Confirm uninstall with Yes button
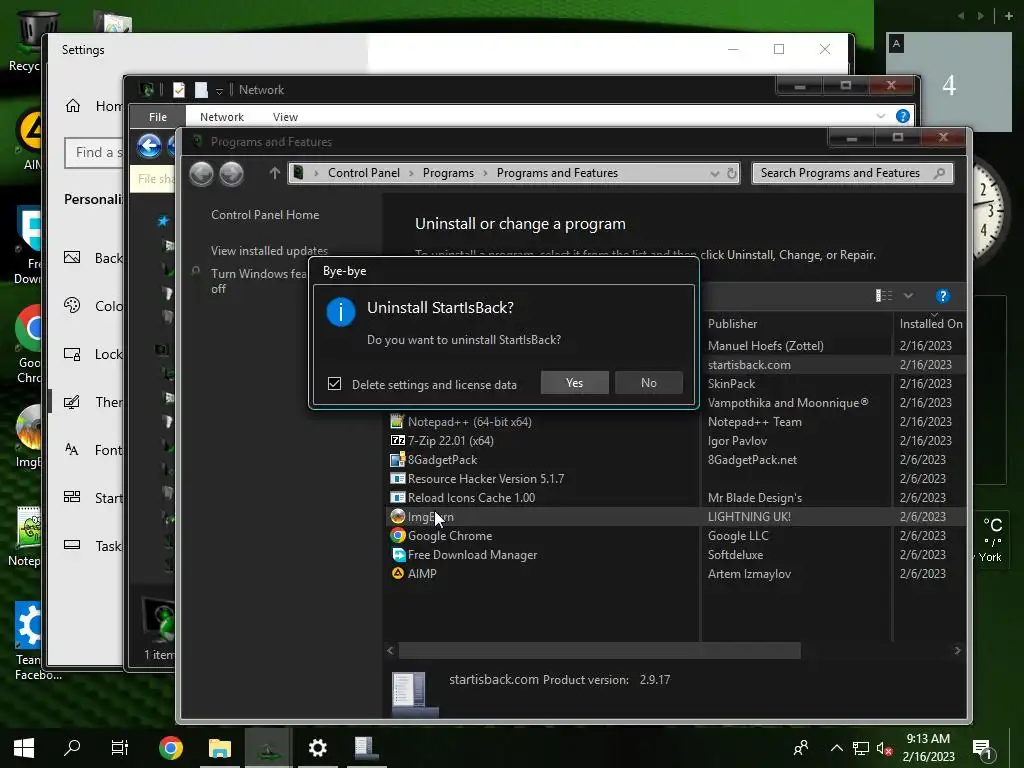This screenshot has height=768, width=1024. tap(574, 383)
